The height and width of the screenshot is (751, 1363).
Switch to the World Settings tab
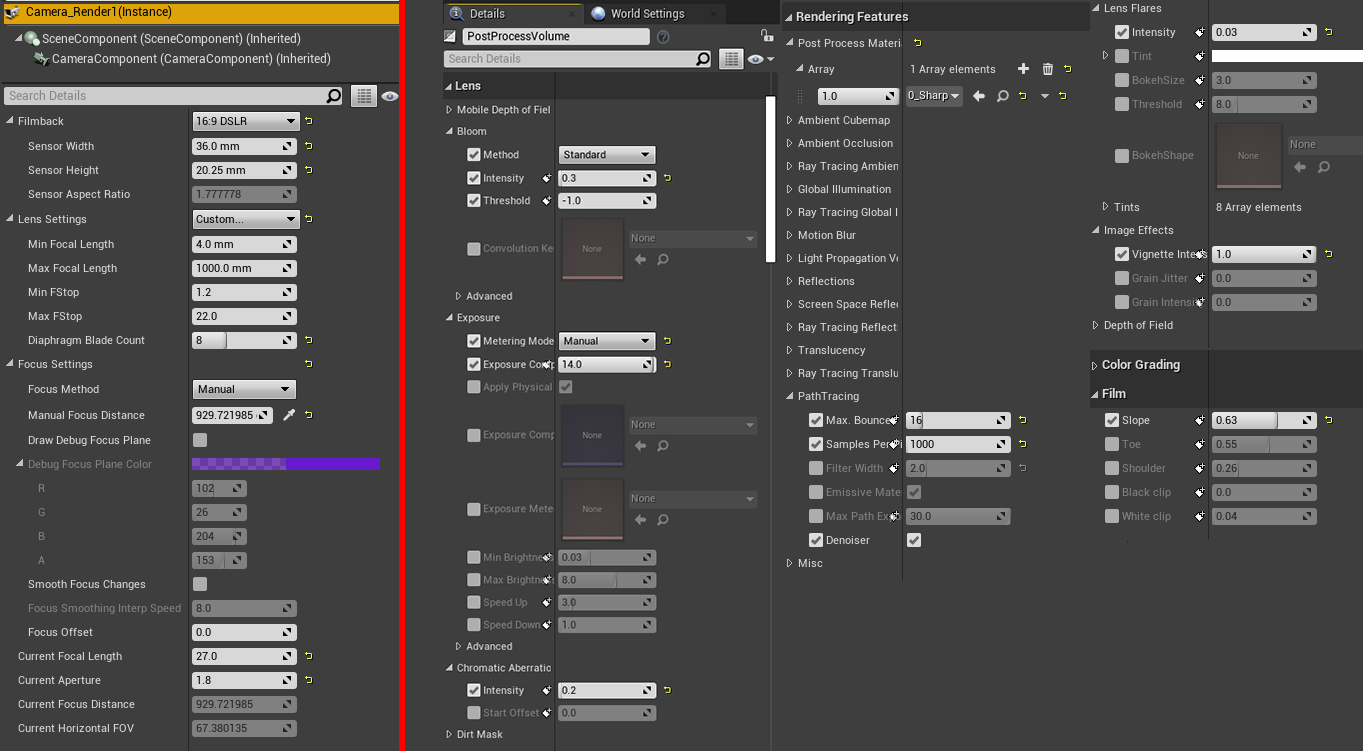(648, 14)
